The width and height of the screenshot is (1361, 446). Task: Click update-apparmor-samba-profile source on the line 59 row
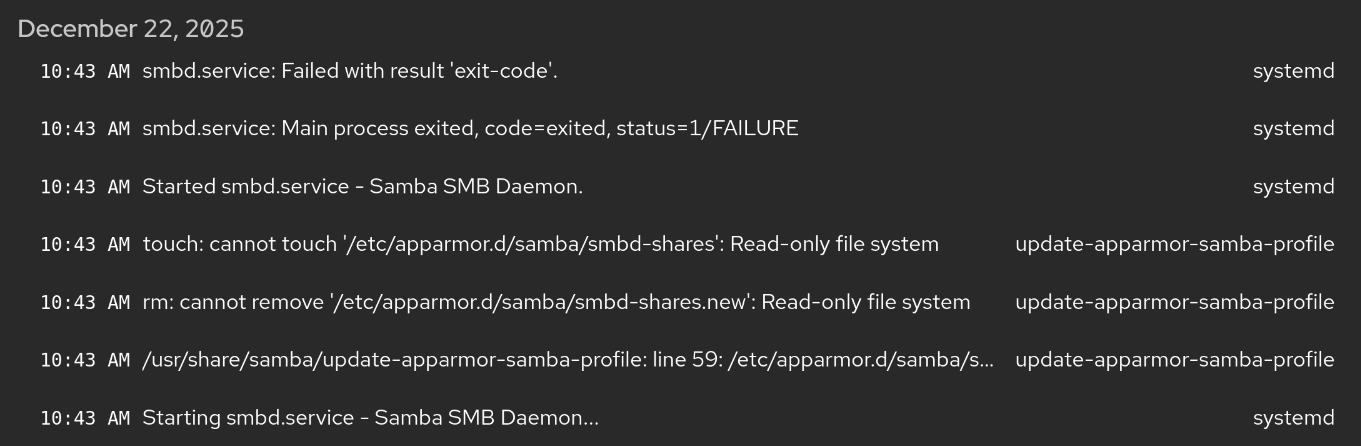[1174, 360]
